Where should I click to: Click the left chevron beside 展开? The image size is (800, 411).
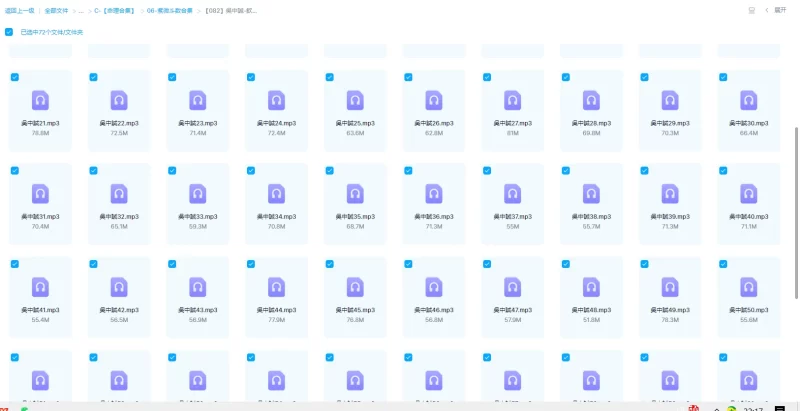tap(768, 10)
